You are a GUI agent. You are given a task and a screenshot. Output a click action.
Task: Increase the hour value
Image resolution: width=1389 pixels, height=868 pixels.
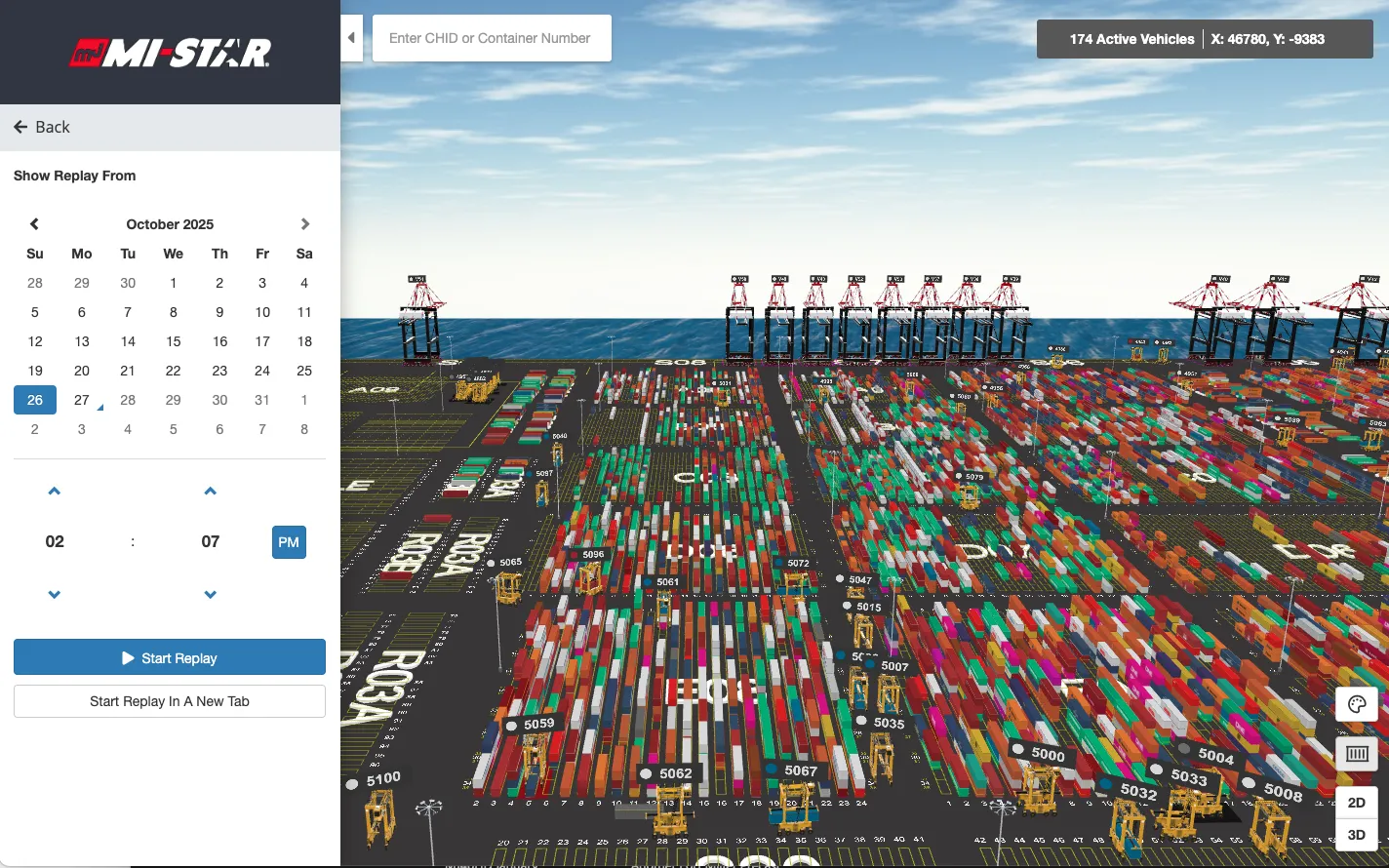pos(55,492)
